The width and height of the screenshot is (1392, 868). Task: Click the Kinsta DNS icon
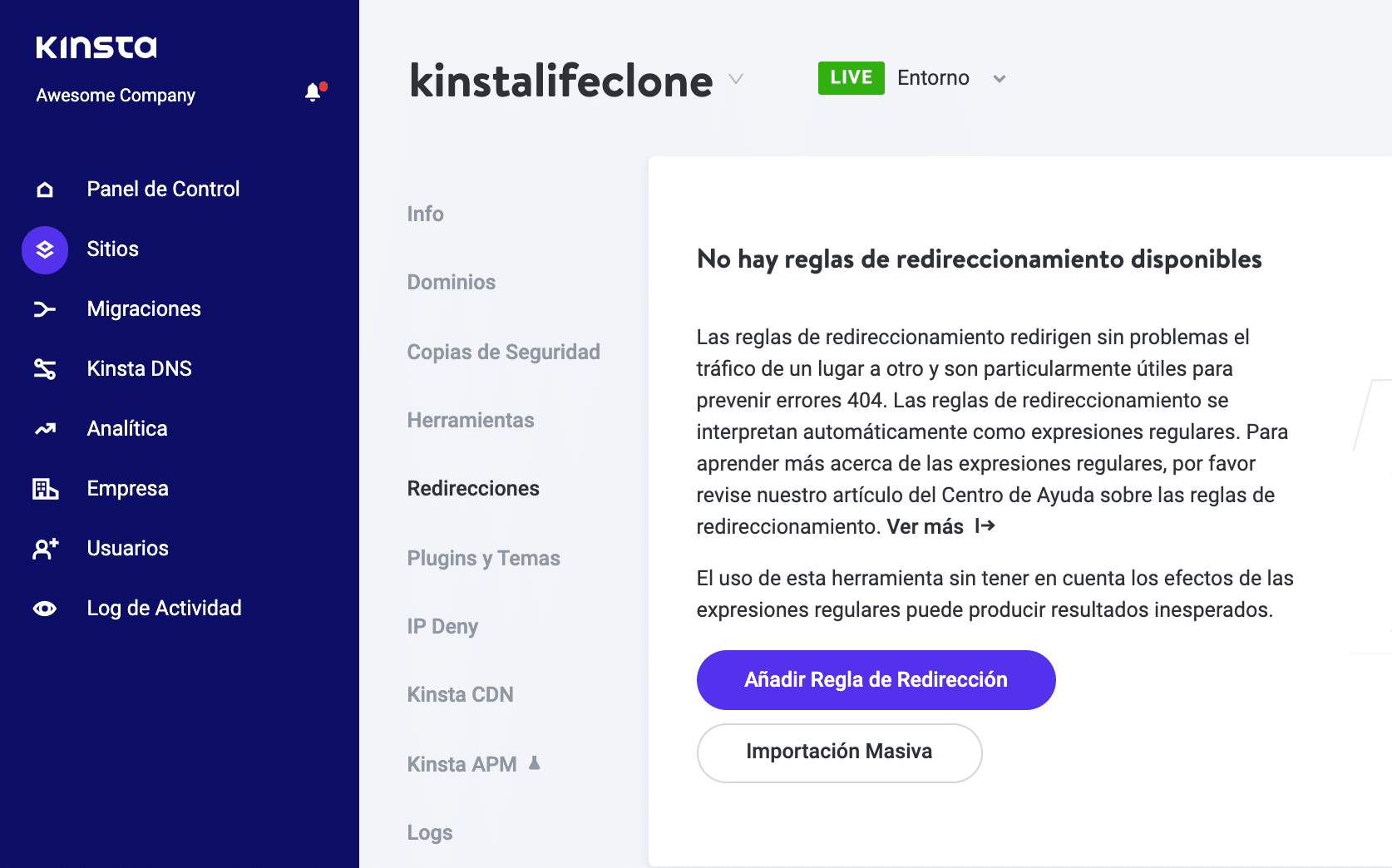tap(45, 369)
